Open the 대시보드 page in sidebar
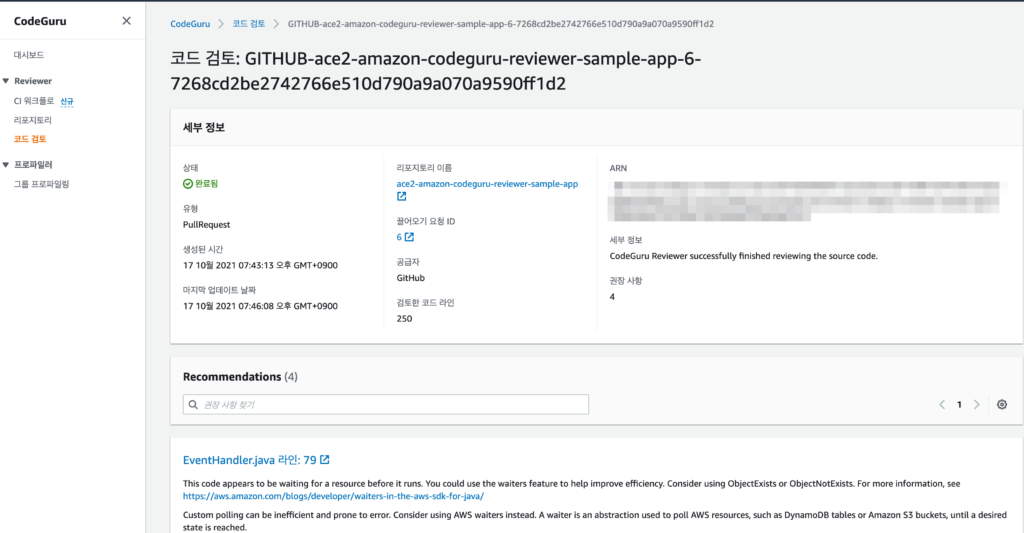Viewport: 1024px width, 533px height. [29, 55]
